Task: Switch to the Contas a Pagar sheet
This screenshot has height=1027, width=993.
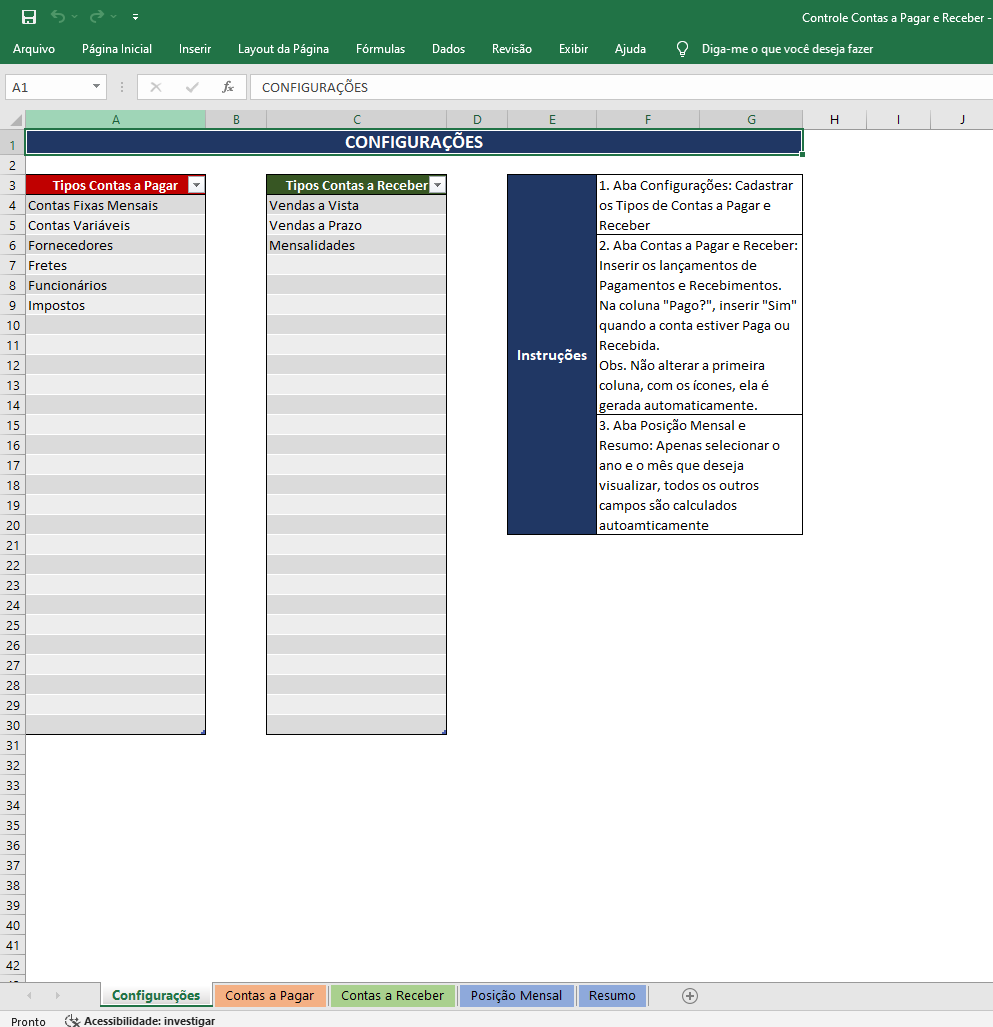Action: pyautogui.click(x=270, y=995)
